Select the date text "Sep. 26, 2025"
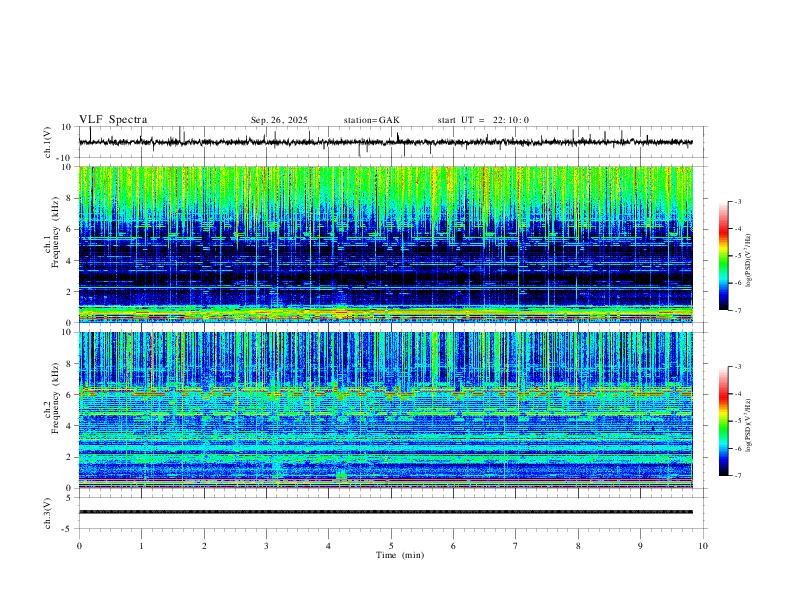The height and width of the screenshot is (612, 792). pos(279,120)
